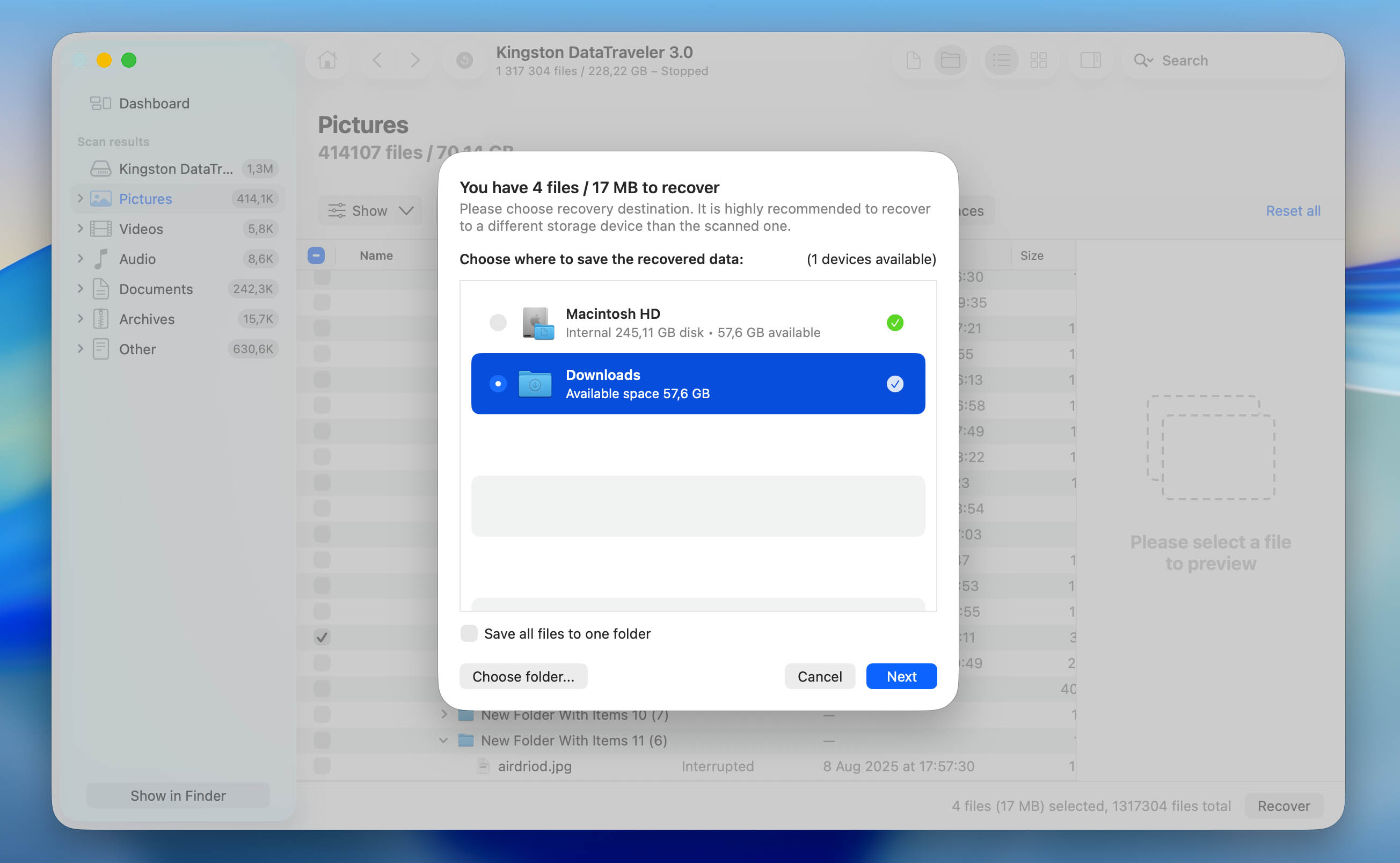1400x863 pixels.
Task: Open Pictures category in sidebar
Action: point(178,199)
